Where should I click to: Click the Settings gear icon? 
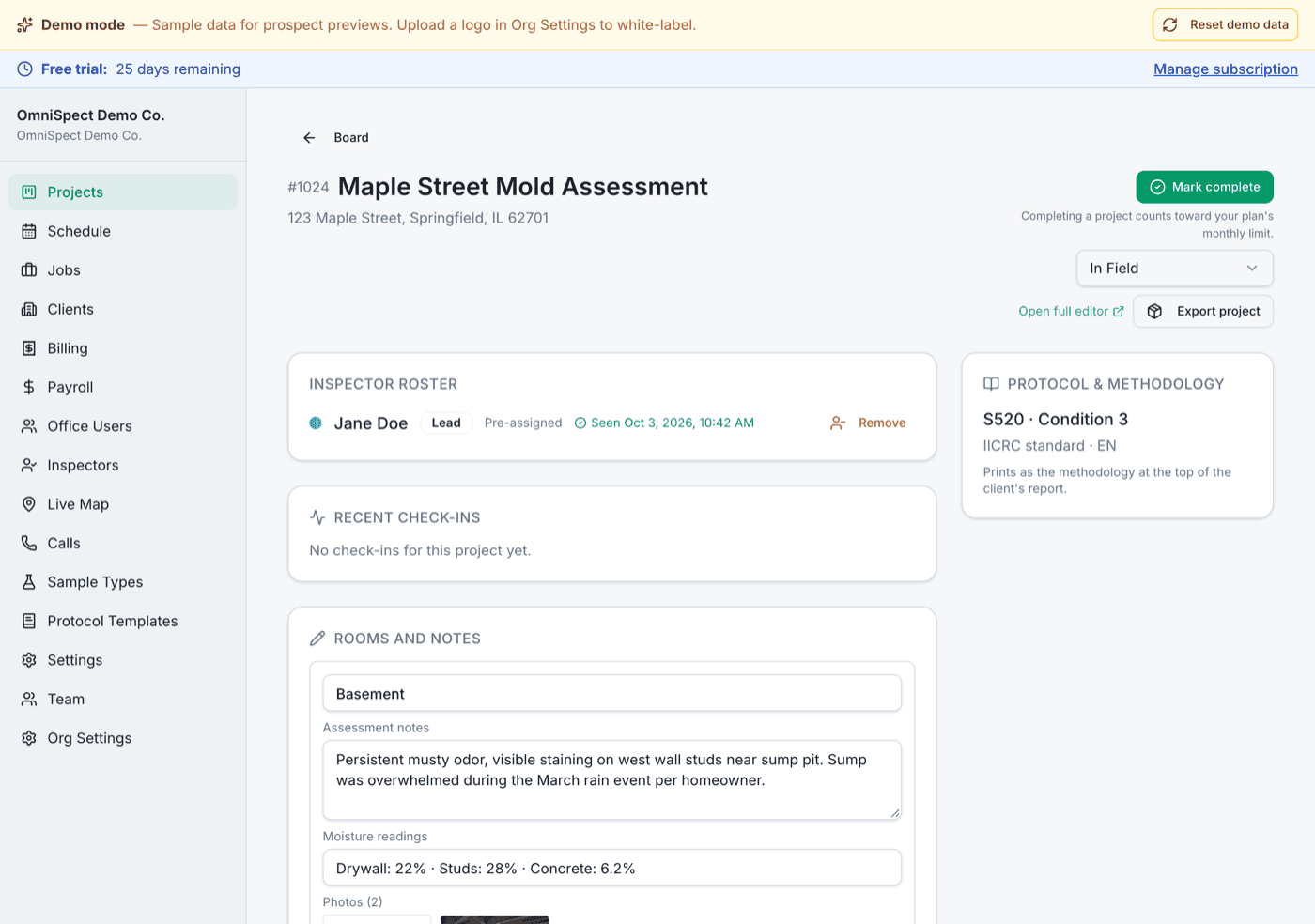(29, 660)
